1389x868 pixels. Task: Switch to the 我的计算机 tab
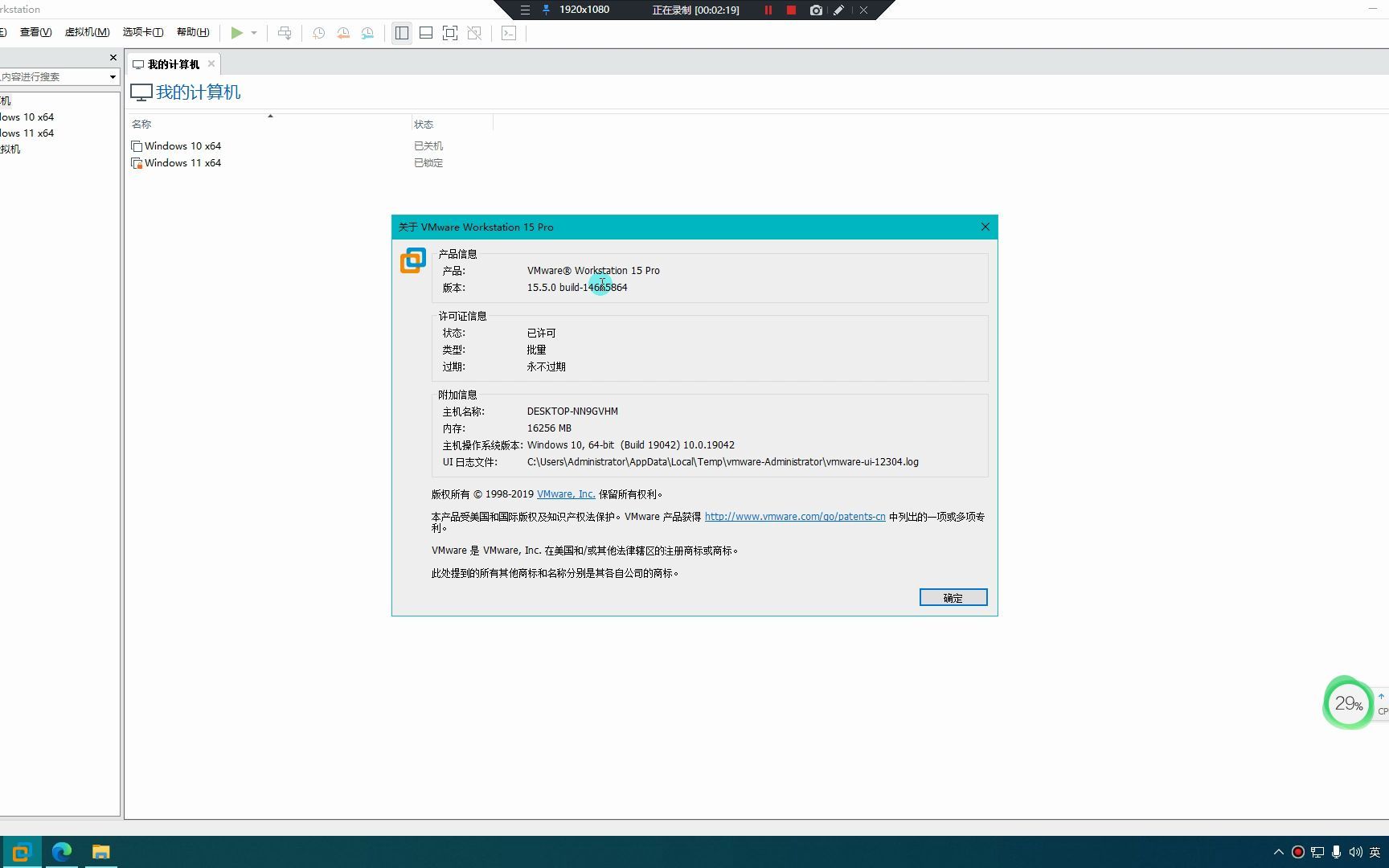pyautogui.click(x=170, y=63)
